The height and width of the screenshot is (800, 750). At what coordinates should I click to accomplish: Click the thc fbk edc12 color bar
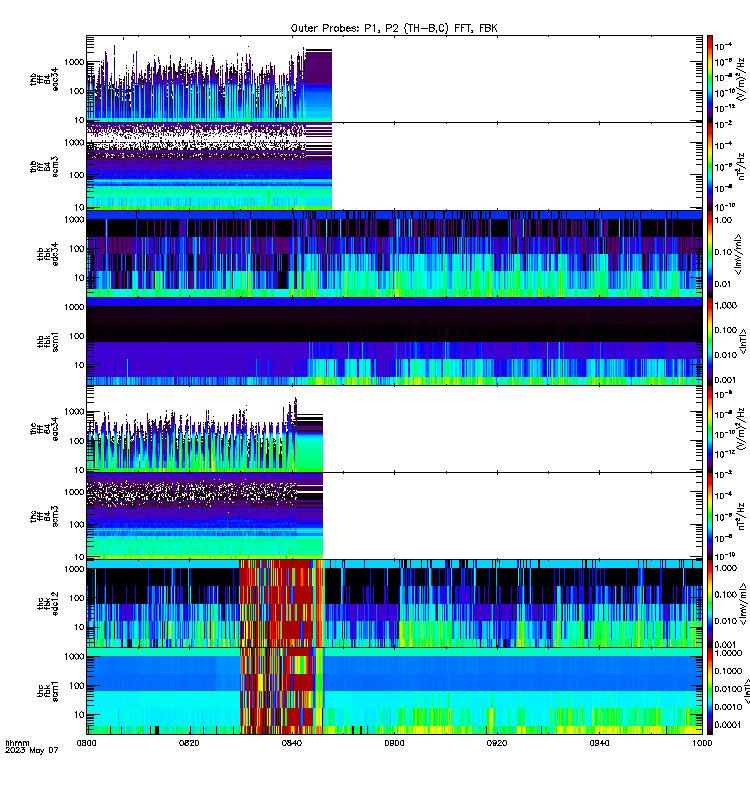click(710, 604)
